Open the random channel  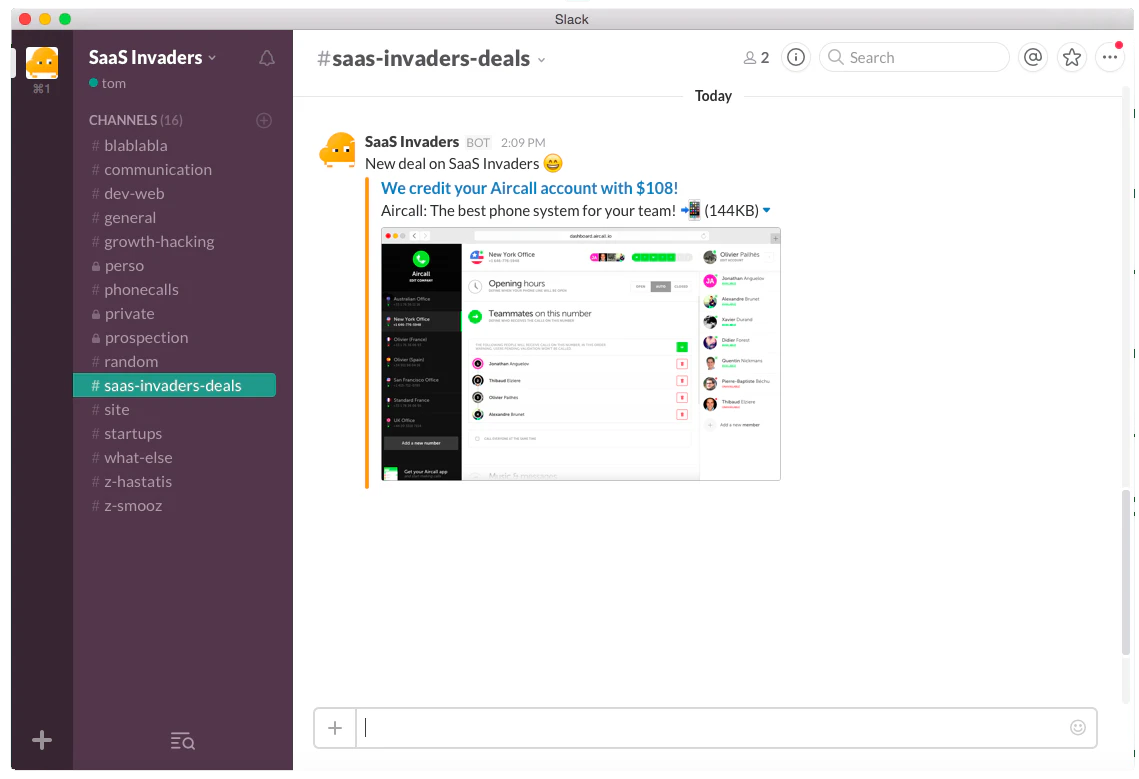coord(131,361)
